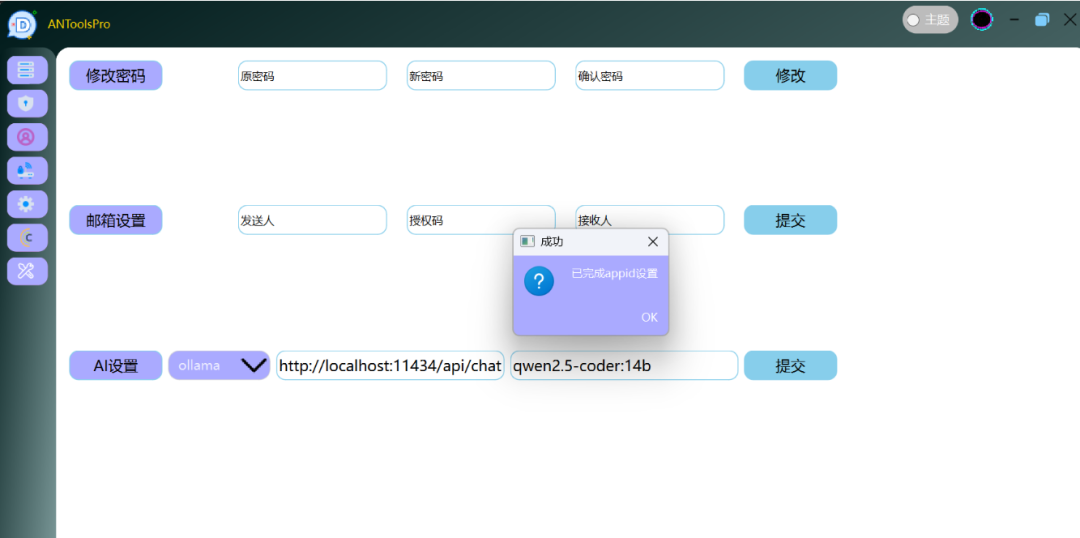
Task: Focus the 新密码 input field
Action: pyautogui.click(x=481, y=76)
